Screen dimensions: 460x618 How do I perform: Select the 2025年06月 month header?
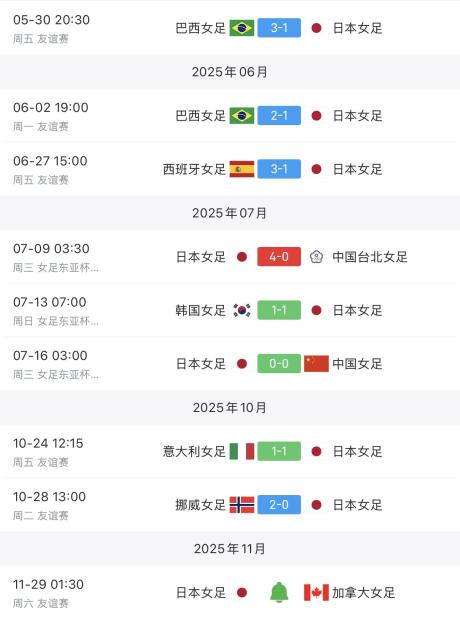pyautogui.click(x=230, y=72)
